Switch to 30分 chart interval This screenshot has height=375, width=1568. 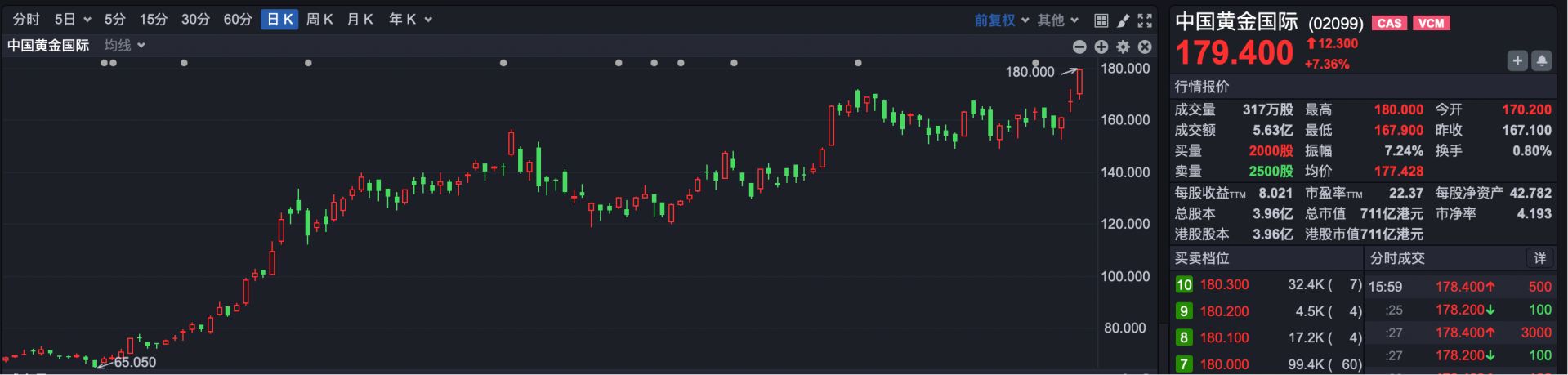(x=195, y=19)
